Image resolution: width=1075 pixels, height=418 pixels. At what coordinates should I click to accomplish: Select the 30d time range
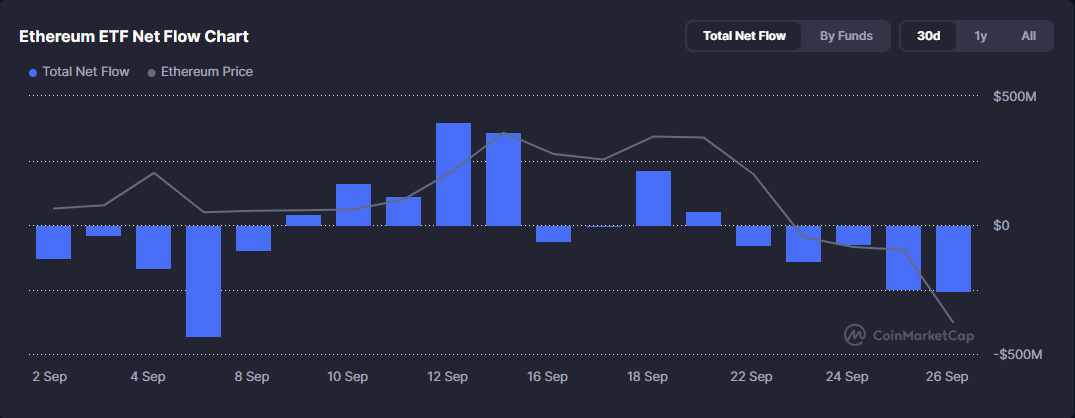[928, 36]
